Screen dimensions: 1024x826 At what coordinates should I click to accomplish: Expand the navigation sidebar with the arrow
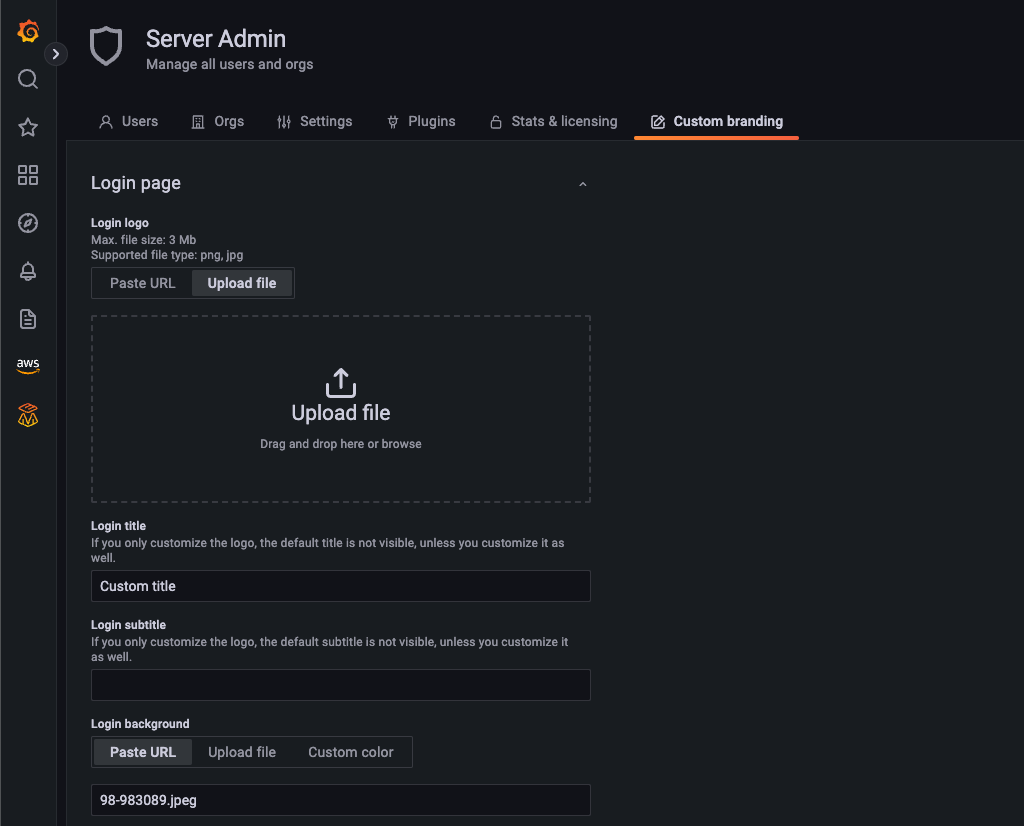[55, 54]
